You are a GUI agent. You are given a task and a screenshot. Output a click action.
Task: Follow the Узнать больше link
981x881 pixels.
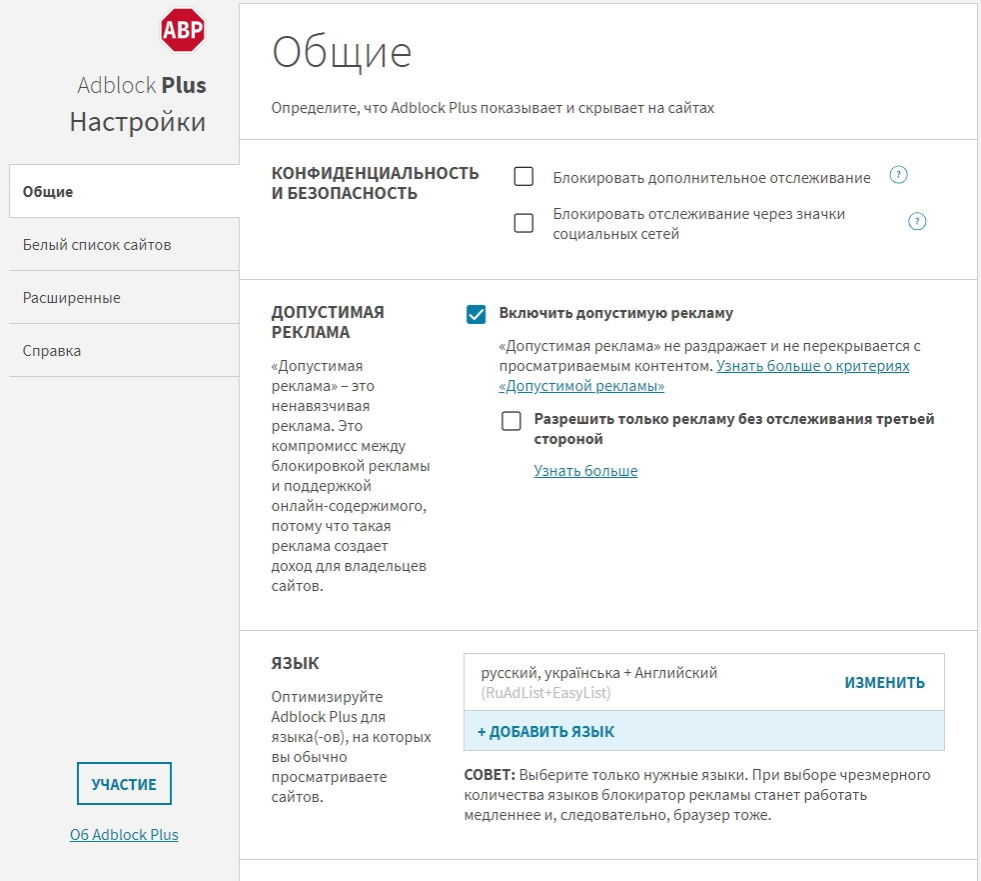tap(585, 471)
